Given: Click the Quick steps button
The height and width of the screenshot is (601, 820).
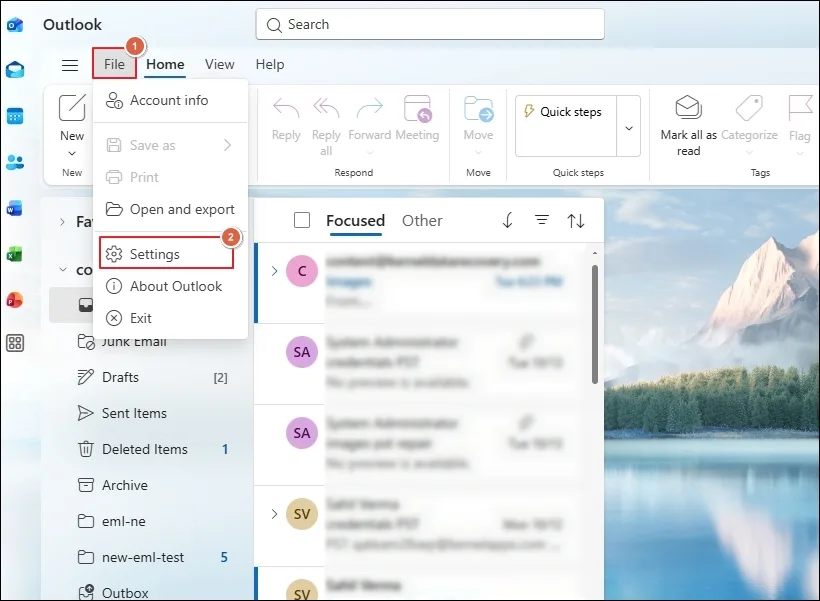Looking at the screenshot, I should pyautogui.click(x=566, y=126).
